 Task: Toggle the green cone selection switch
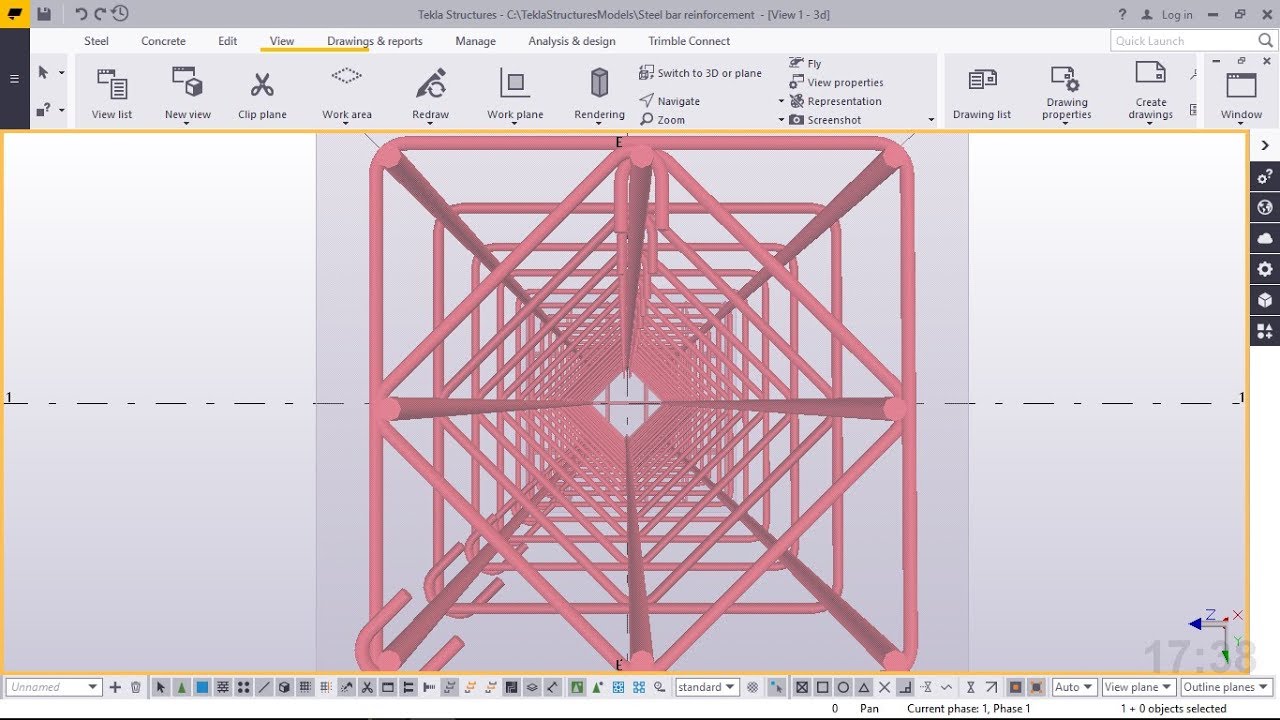point(182,687)
